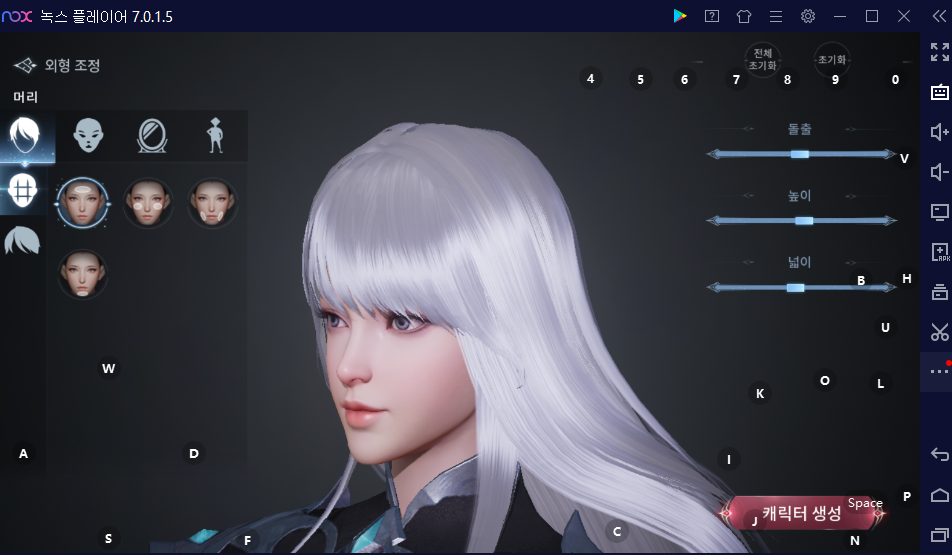This screenshot has height=555, width=952.
Task: Choose the cheeks region thumbnail
Action: coord(148,203)
